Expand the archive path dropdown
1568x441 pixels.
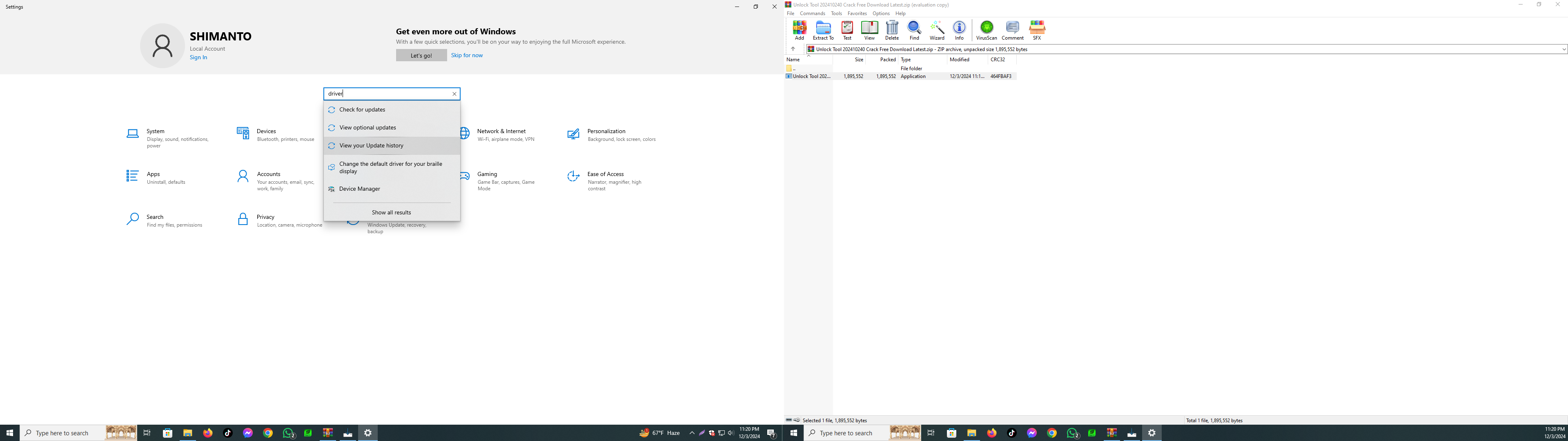[1563, 49]
